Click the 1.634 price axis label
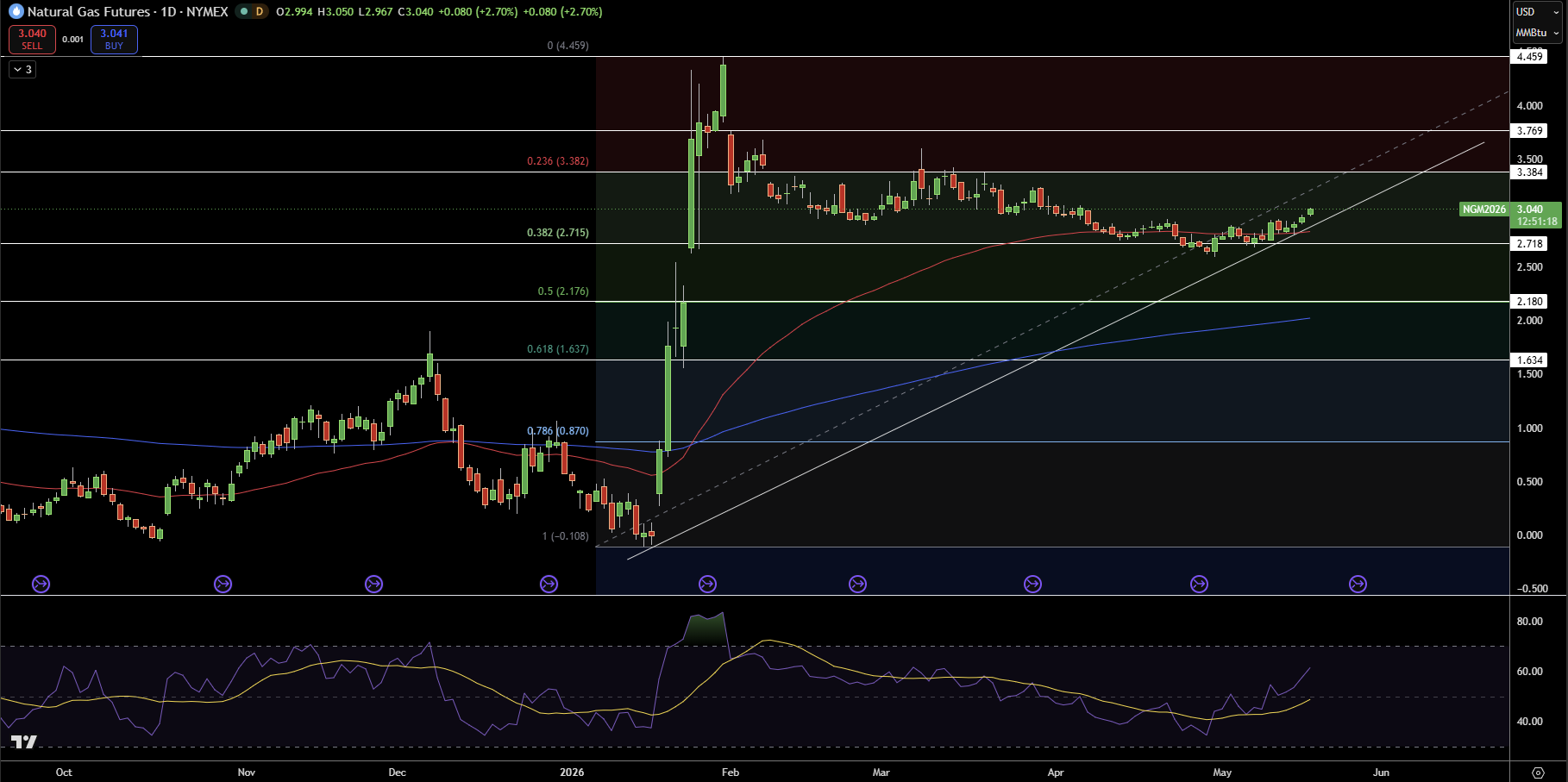1568x782 pixels. coord(1529,360)
